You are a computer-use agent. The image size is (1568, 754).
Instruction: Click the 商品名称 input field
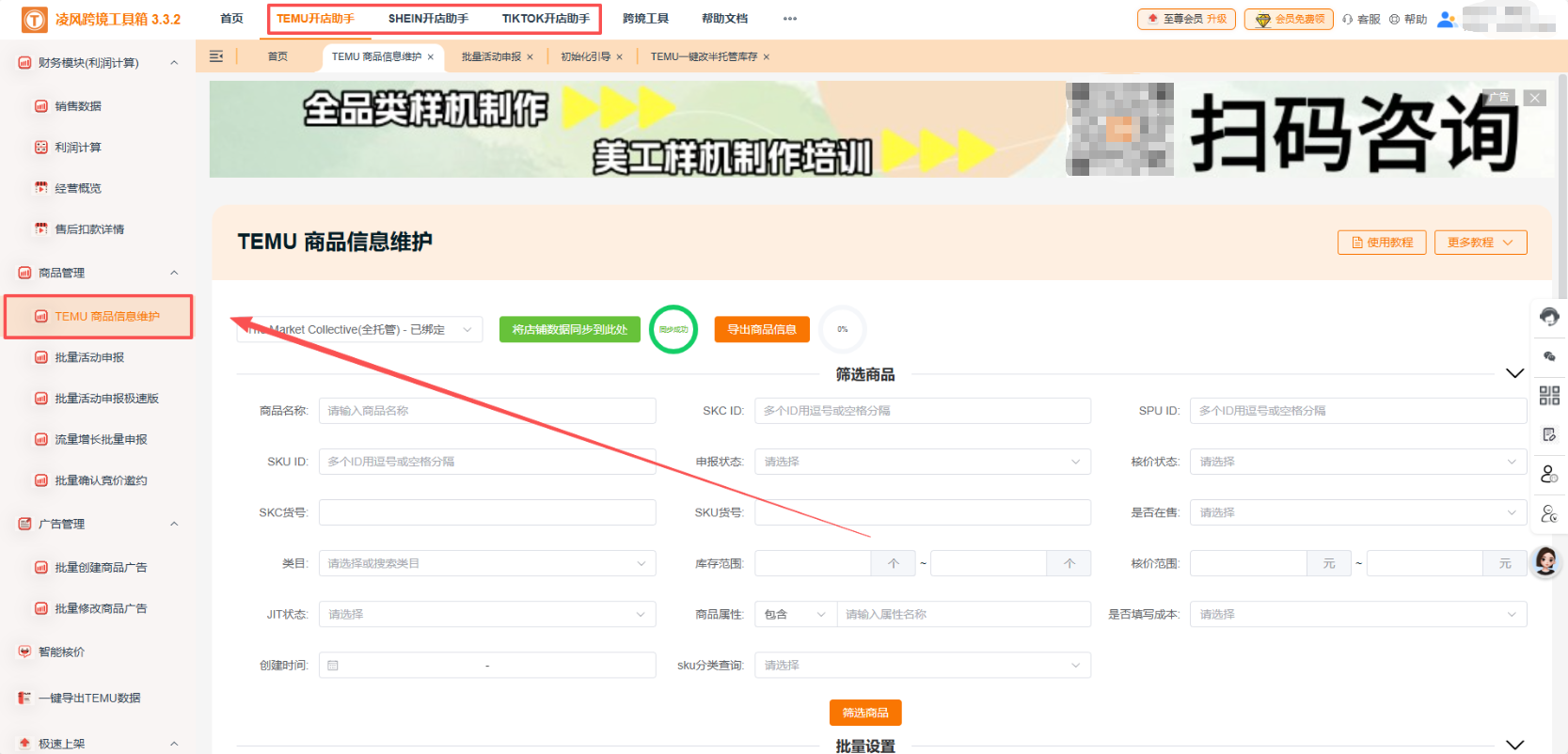[487, 411]
